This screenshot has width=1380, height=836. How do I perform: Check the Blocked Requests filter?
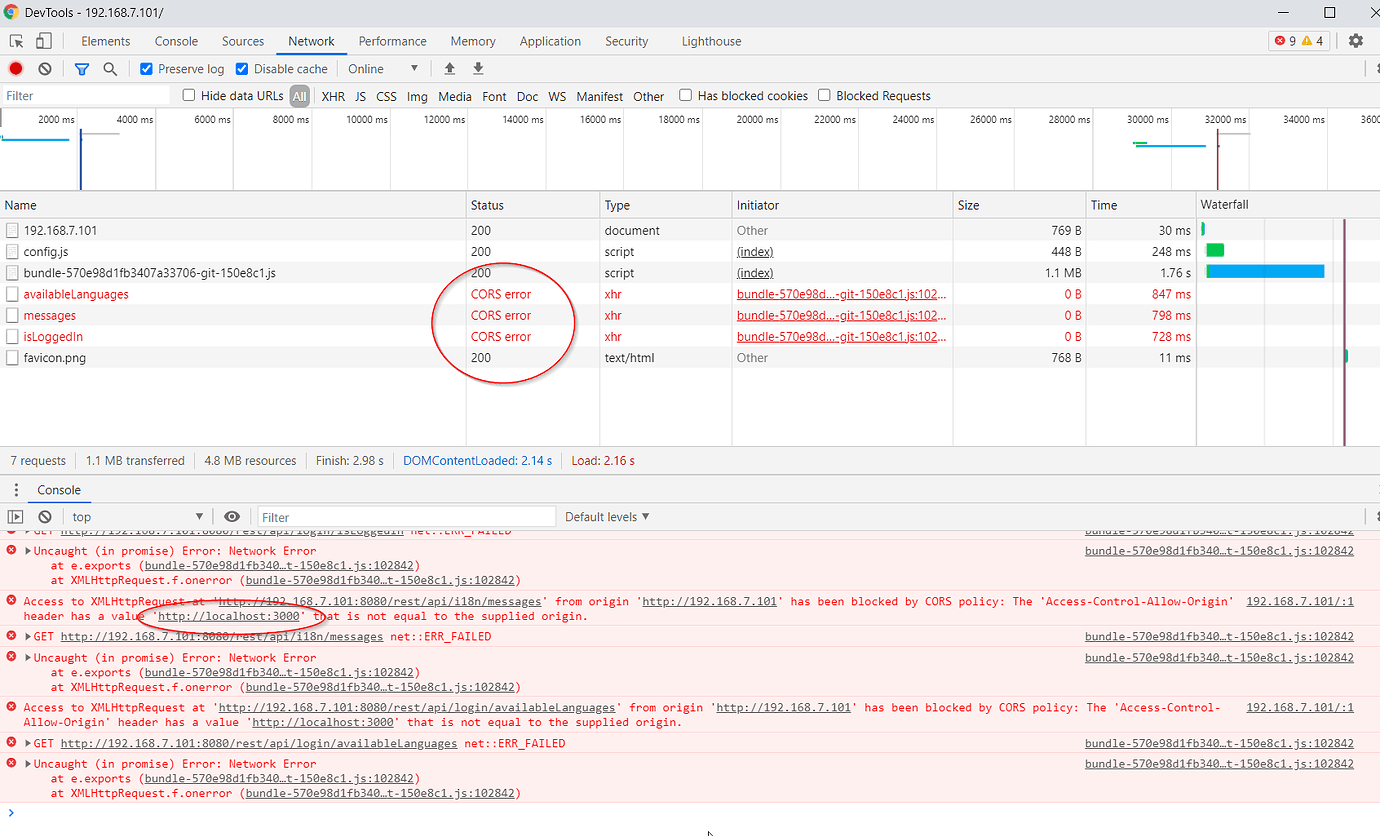click(822, 95)
